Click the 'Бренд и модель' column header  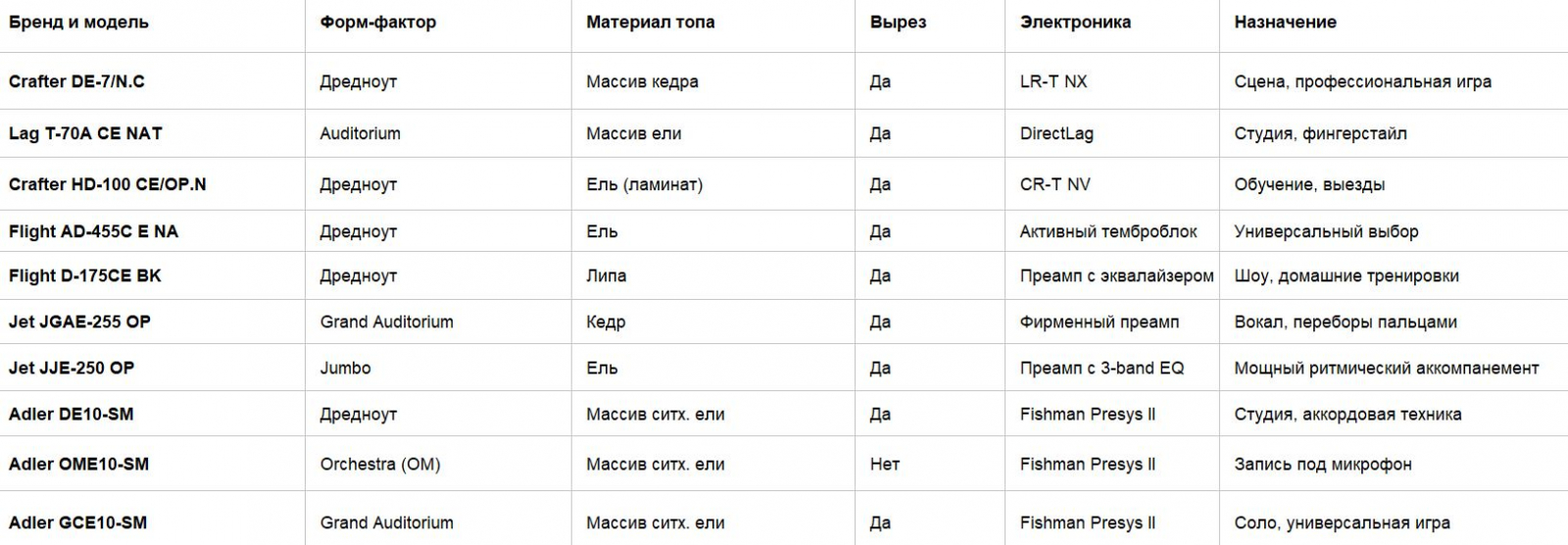pyautogui.click(x=78, y=23)
